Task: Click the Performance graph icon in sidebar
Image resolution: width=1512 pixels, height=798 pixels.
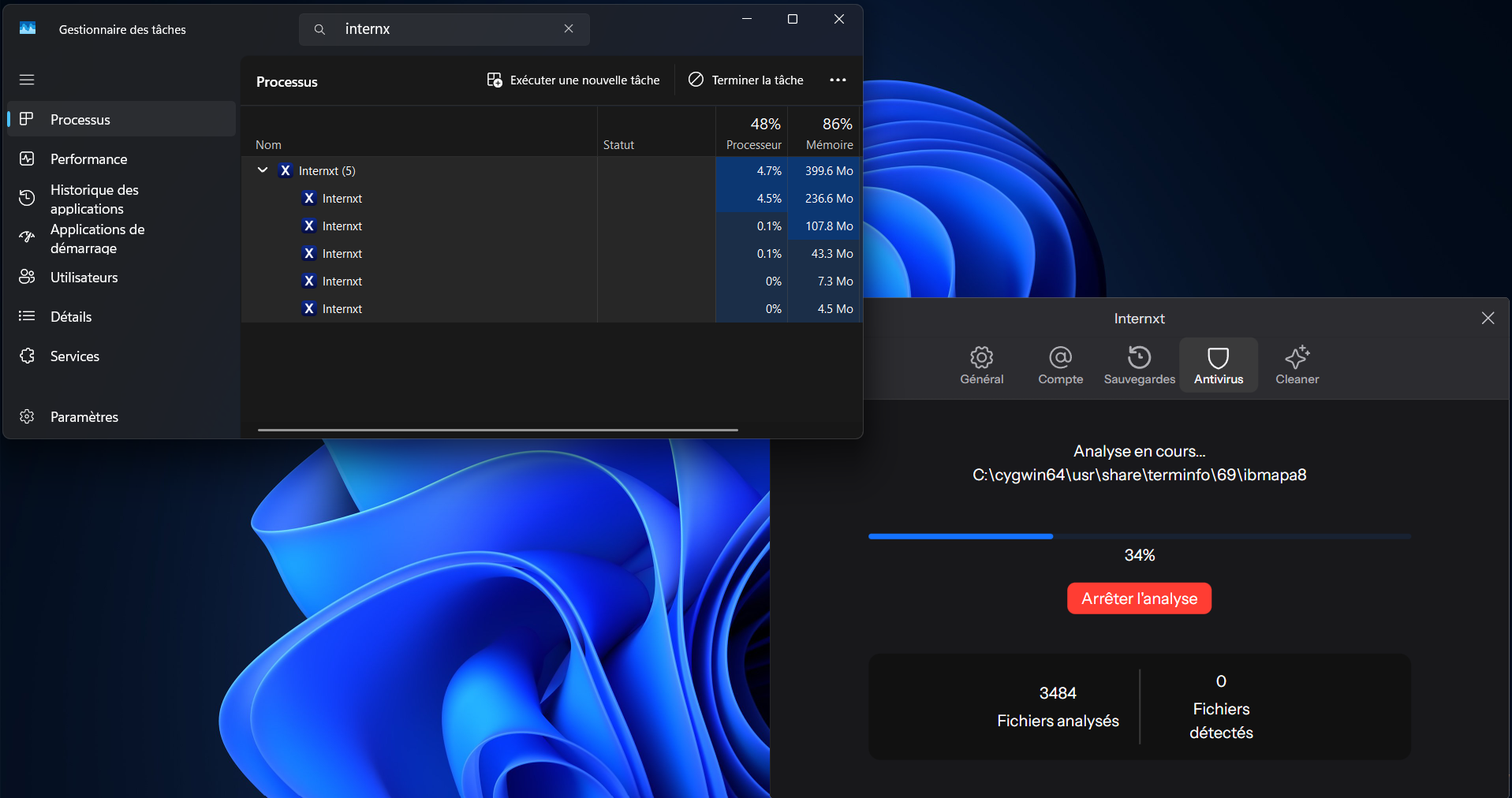Action: (27, 158)
